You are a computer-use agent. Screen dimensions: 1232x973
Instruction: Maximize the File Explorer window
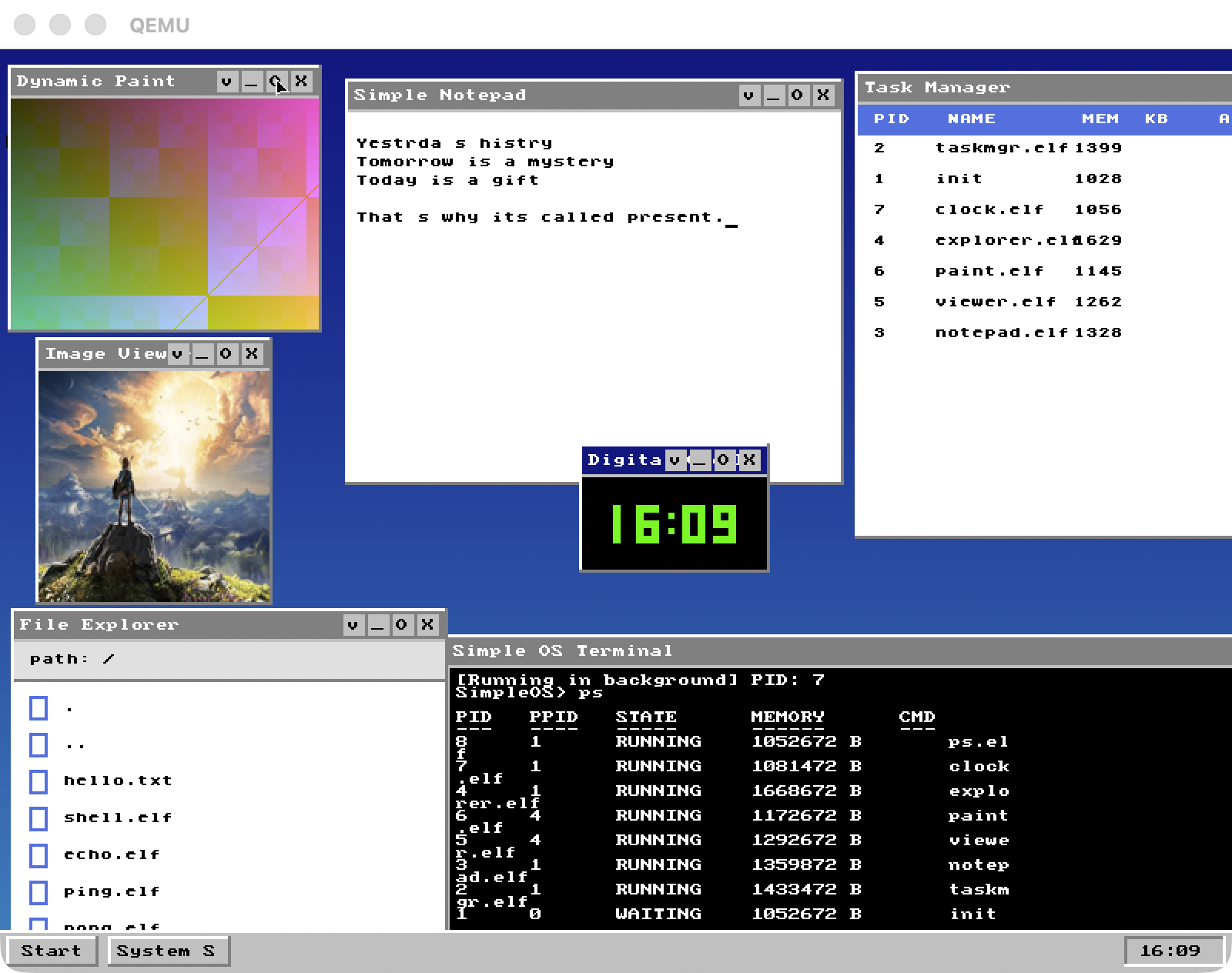402,625
